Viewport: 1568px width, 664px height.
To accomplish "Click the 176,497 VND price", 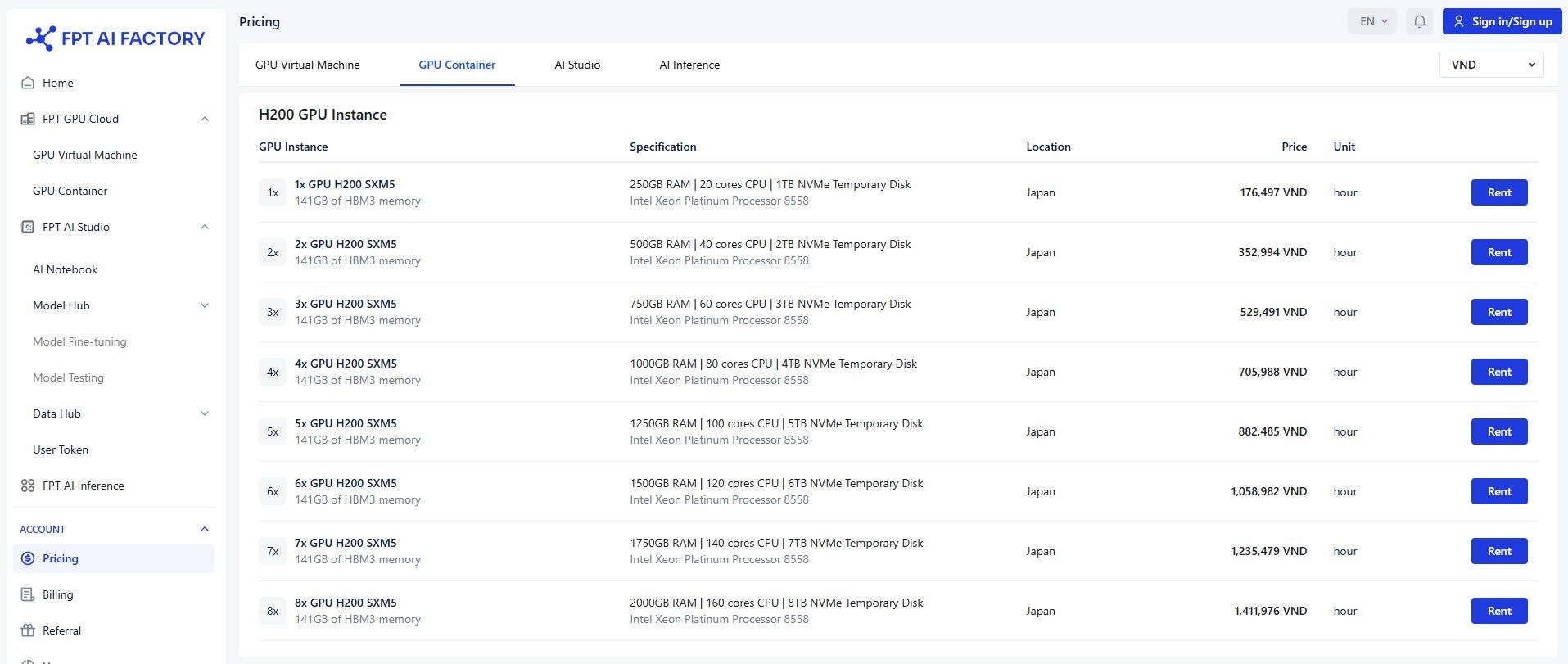I will tap(1273, 192).
